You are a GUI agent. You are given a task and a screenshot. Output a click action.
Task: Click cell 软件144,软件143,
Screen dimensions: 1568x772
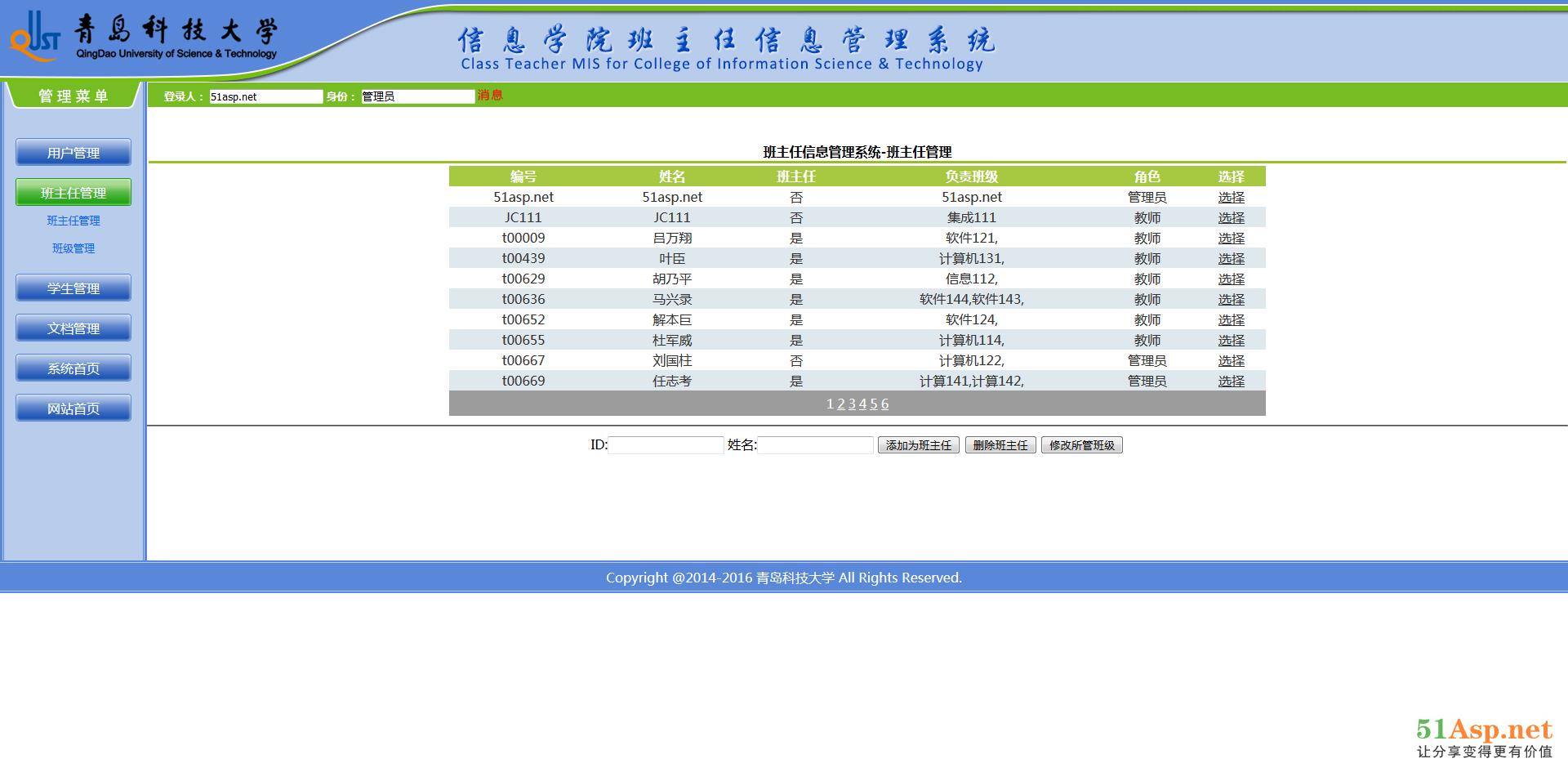(x=972, y=300)
